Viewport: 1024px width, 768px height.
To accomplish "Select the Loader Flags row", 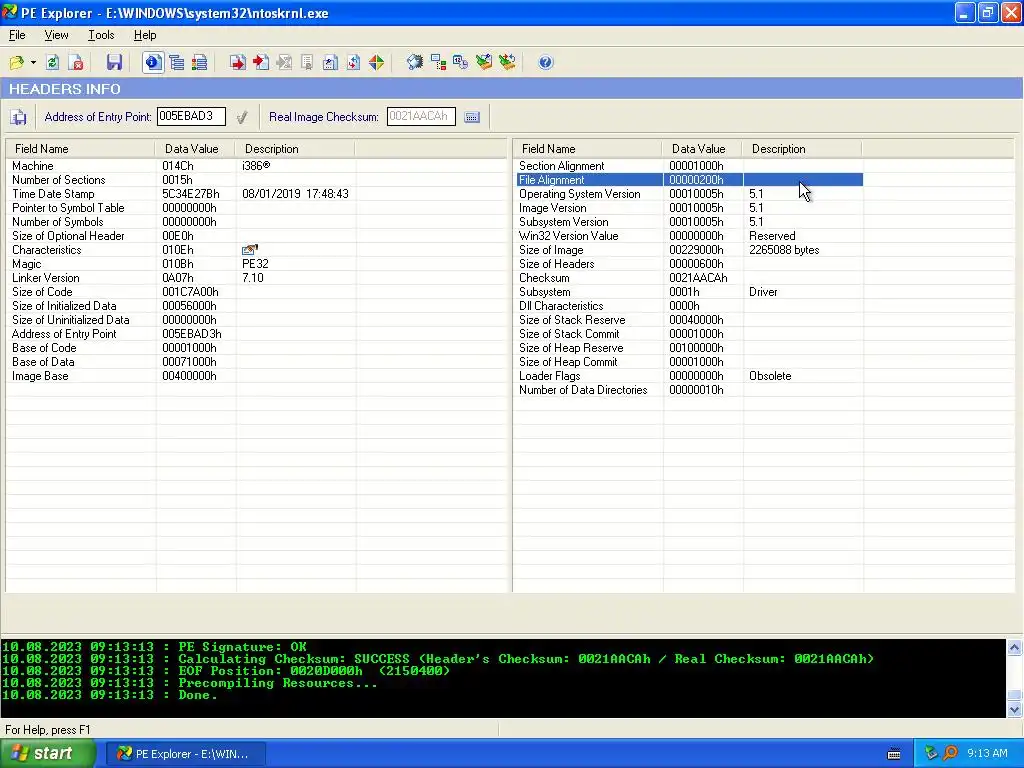I will click(689, 376).
